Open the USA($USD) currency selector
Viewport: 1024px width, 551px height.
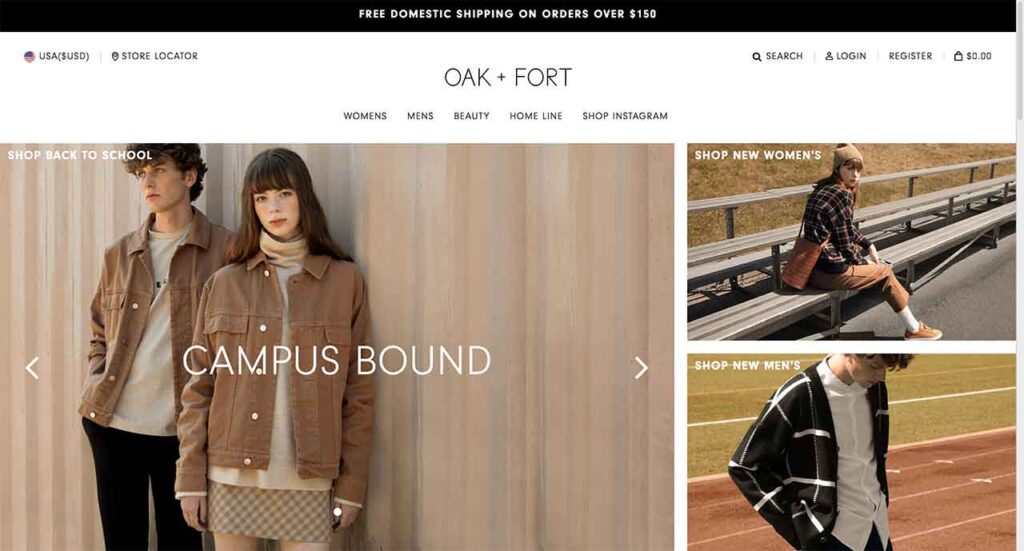[x=57, y=56]
